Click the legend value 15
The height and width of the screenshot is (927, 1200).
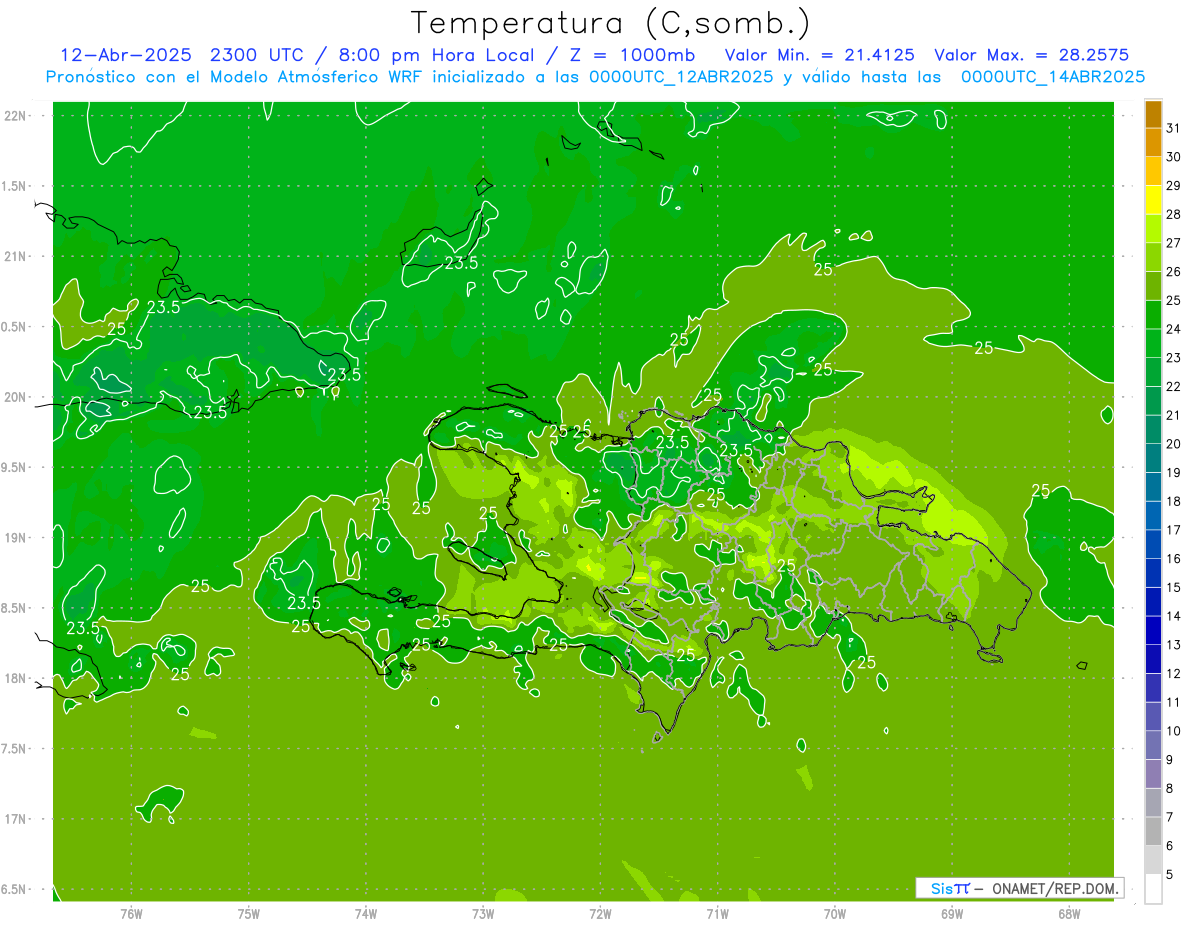(x=1173, y=587)
